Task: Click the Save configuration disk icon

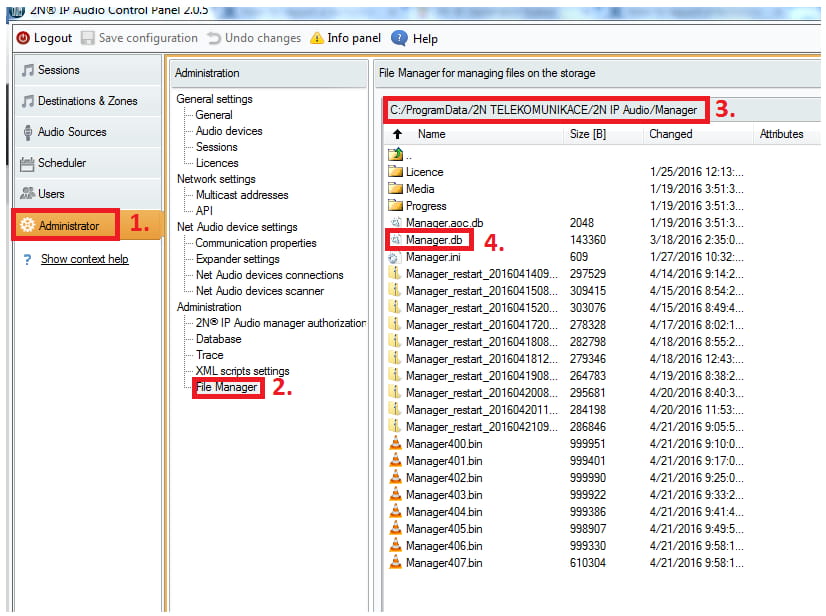Action: [x=87, y=38]
